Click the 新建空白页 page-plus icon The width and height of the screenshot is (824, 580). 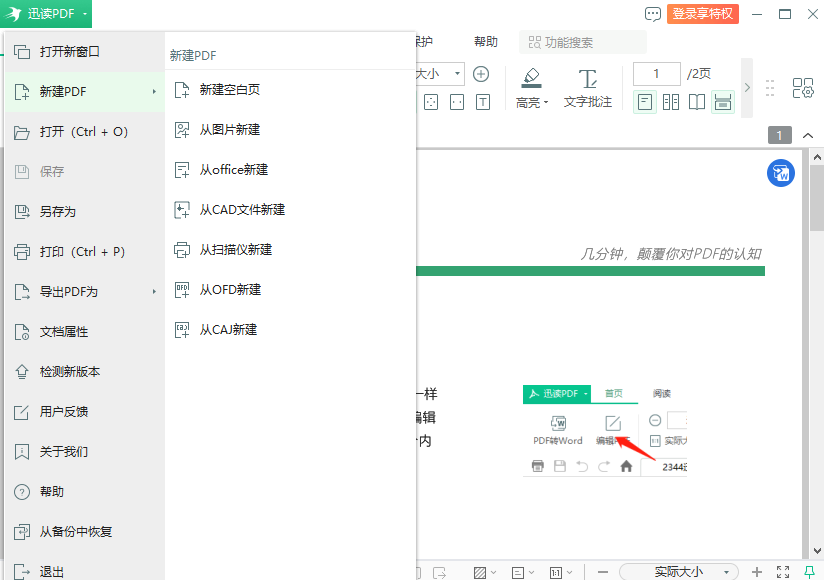(x=182, y=90)
